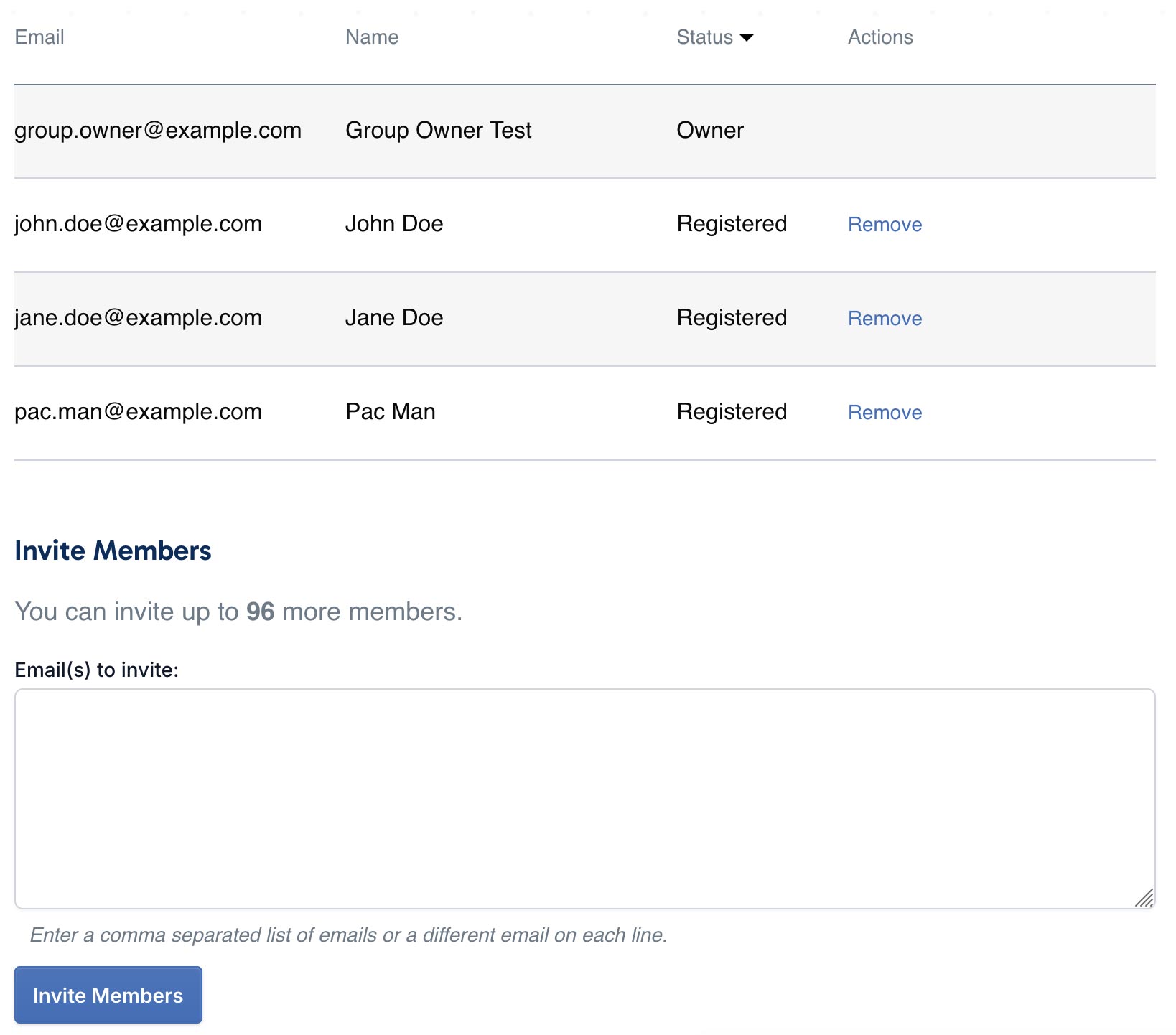This screenshot has height=1035, width=1176.
Task: Remove John Doe from the group
Action: 885,225
